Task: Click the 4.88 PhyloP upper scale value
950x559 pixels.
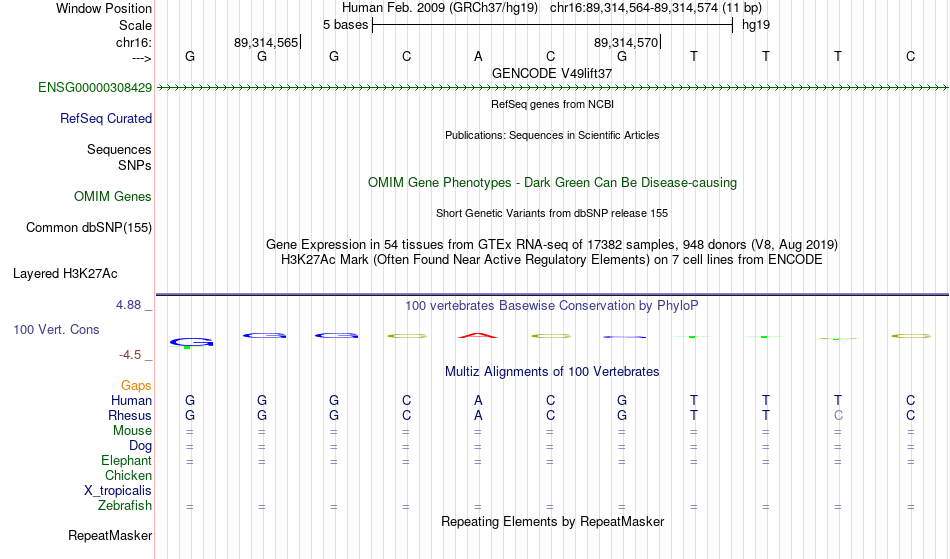Action: pos(129,305)
